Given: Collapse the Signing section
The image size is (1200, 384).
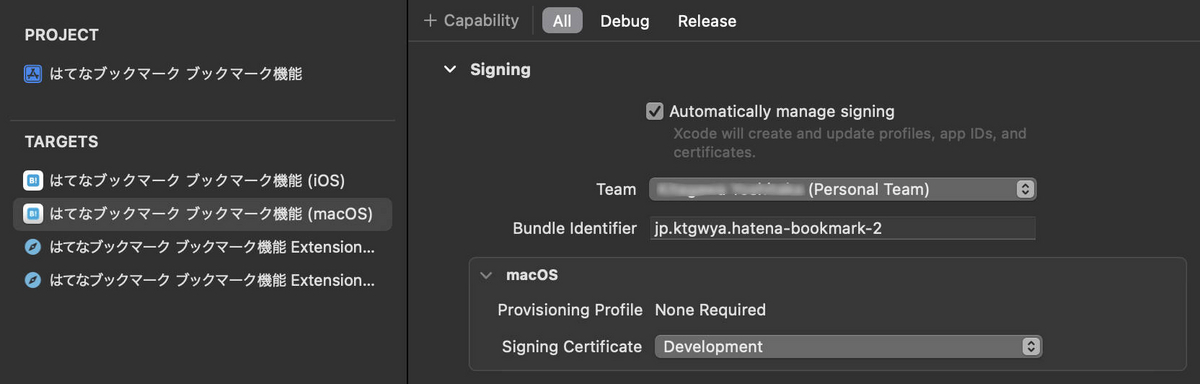Looking at the screenshot, I should pos(450,70).
